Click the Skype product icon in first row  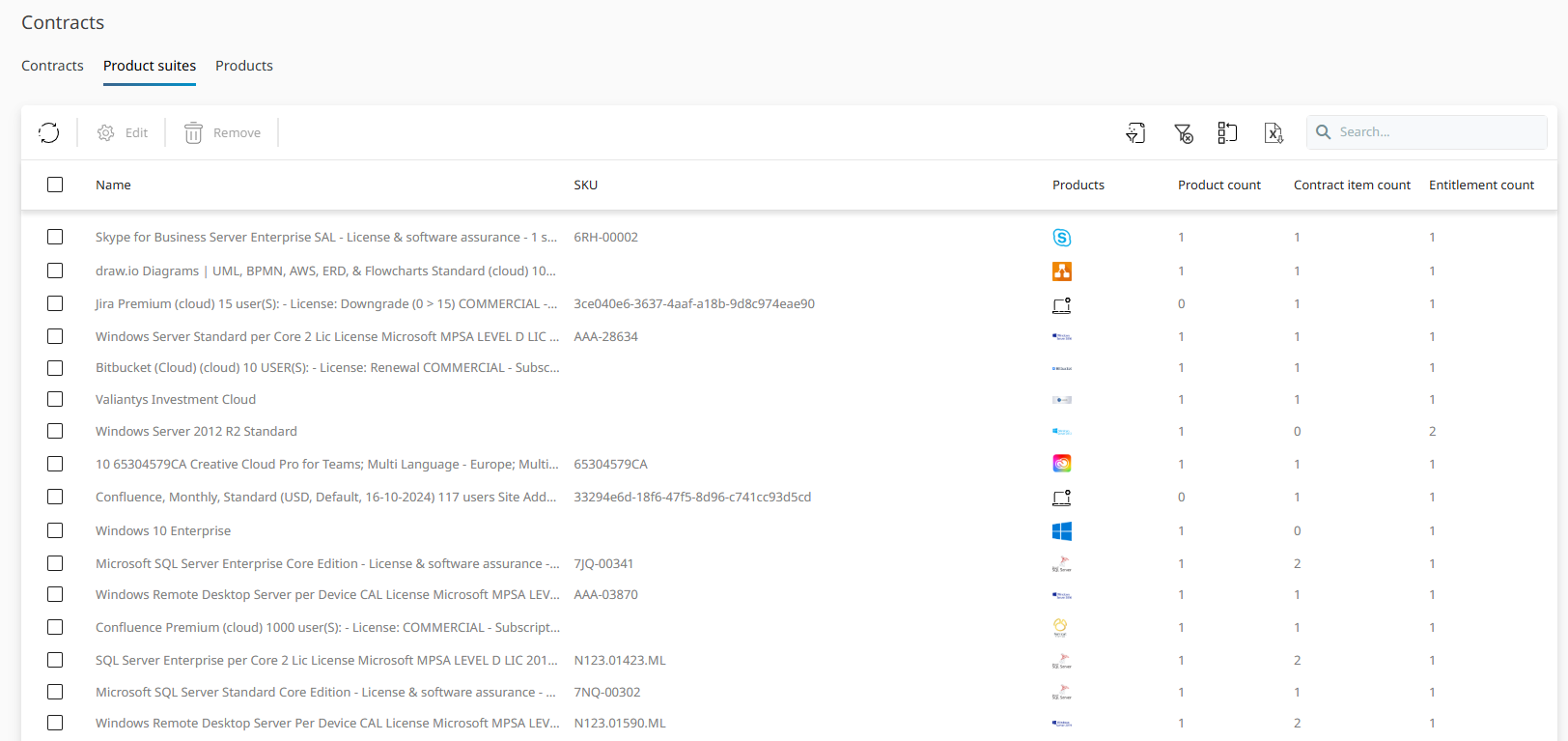[x=1062, y=238]
